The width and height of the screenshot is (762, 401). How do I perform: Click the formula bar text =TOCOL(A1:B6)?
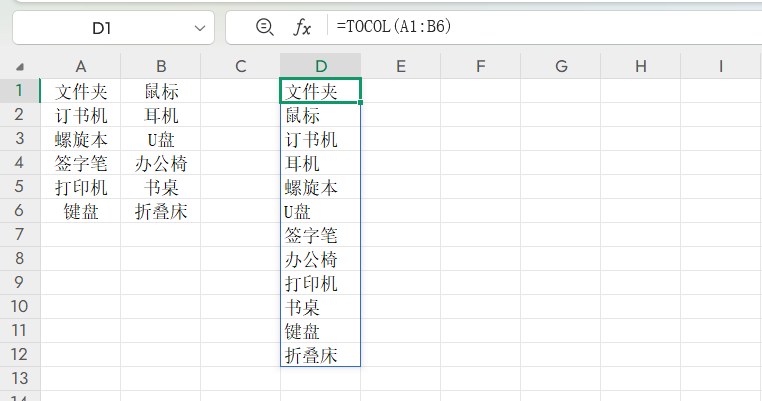point(394,26)
